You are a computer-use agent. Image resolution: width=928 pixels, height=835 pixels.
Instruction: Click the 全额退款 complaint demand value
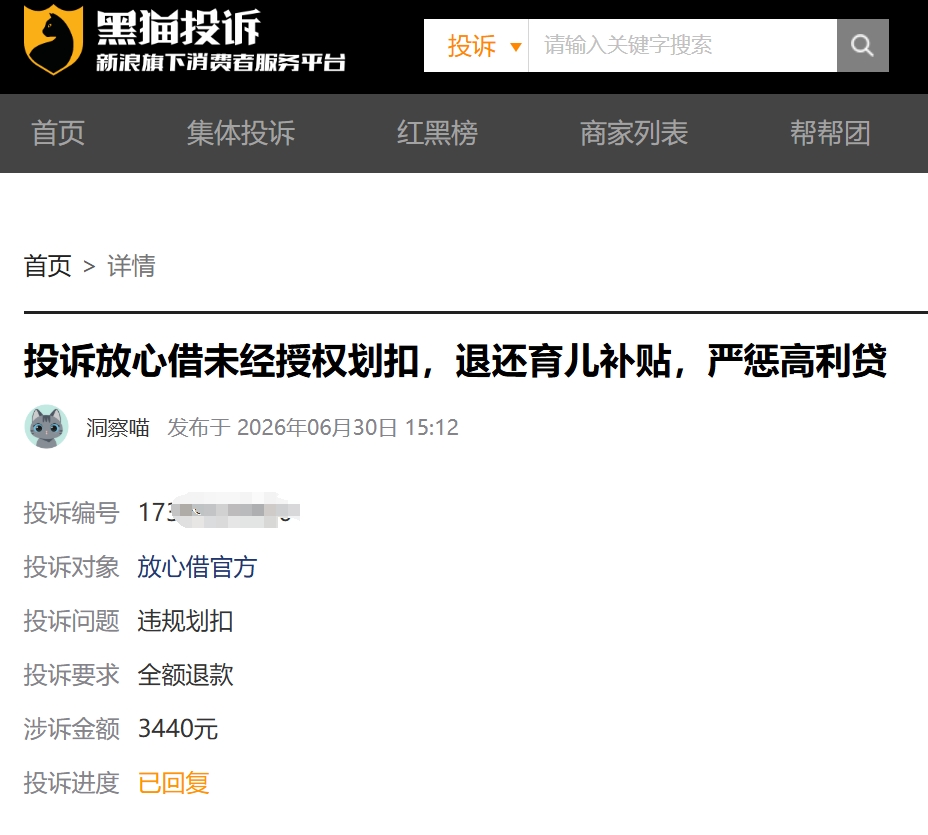[x=185, y=675]
